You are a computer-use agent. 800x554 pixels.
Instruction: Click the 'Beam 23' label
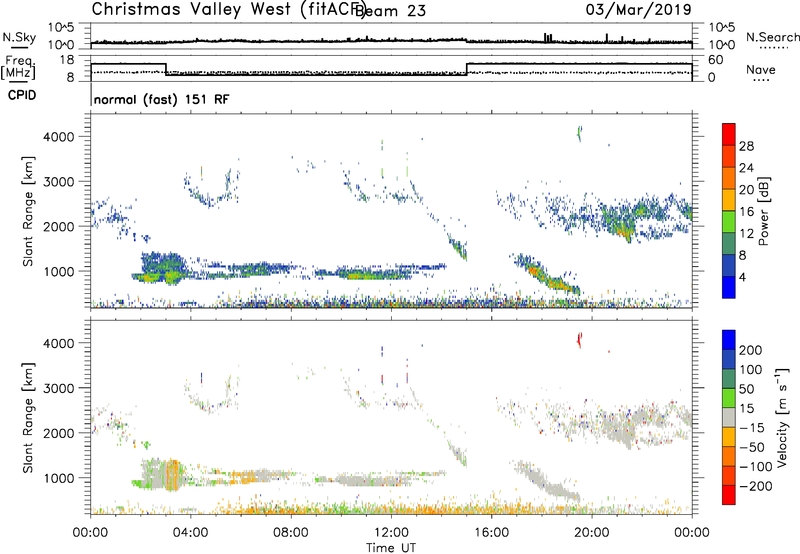point(390,11)
